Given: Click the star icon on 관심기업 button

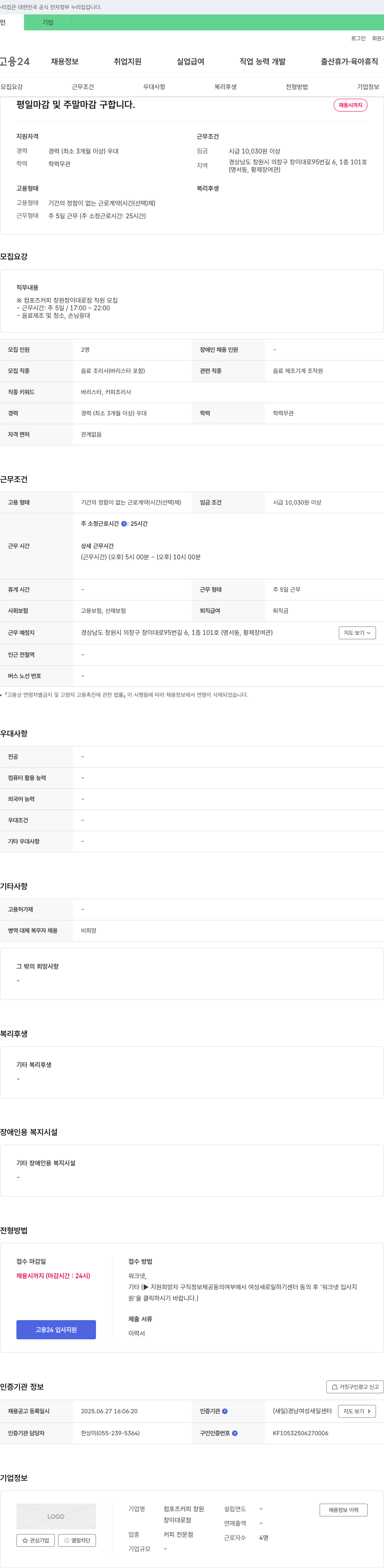Looking at the screenshot, I should 25,1540.
